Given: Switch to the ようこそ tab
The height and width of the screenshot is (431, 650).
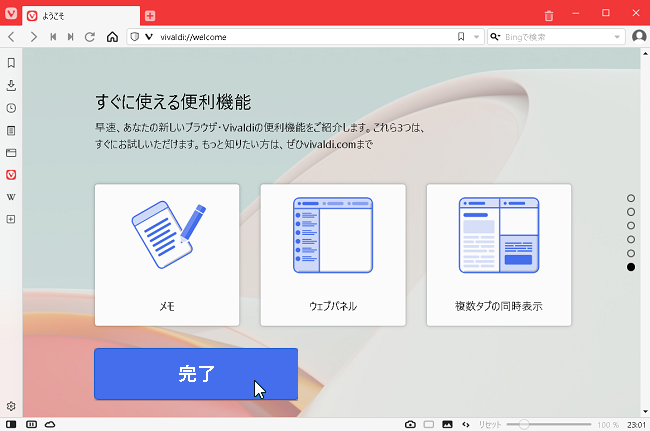Looking at the screenshot, I should pos(81,16).
